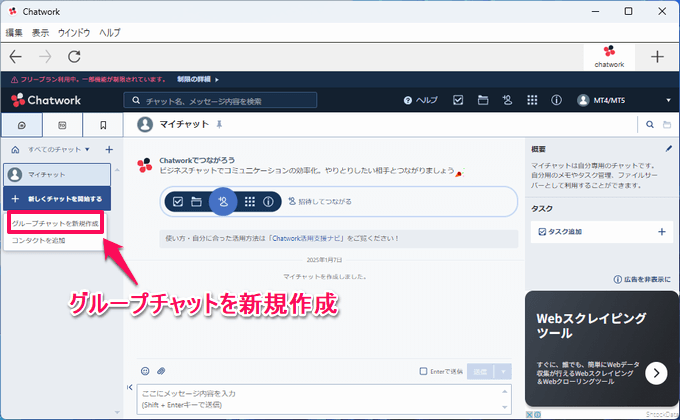
Task: Select the chat list tab
Action: [22, 125]
